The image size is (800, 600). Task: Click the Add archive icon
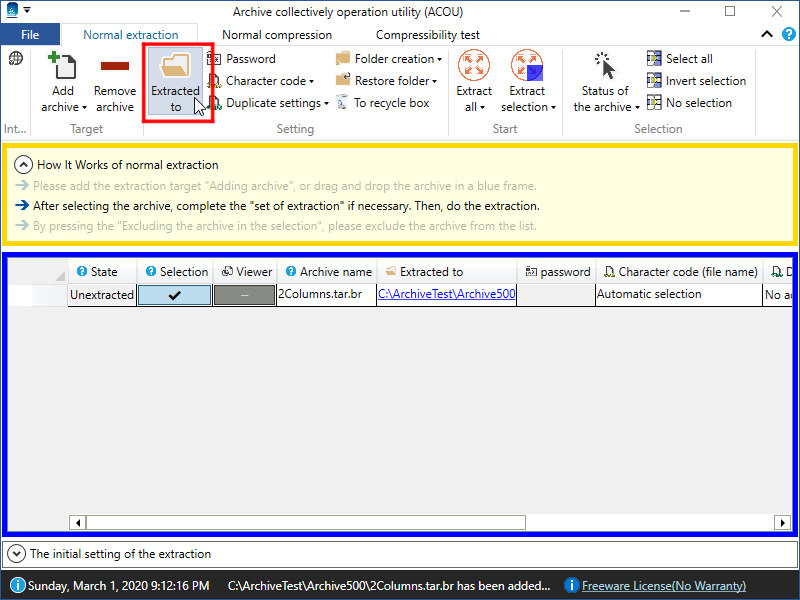[63, 67]
